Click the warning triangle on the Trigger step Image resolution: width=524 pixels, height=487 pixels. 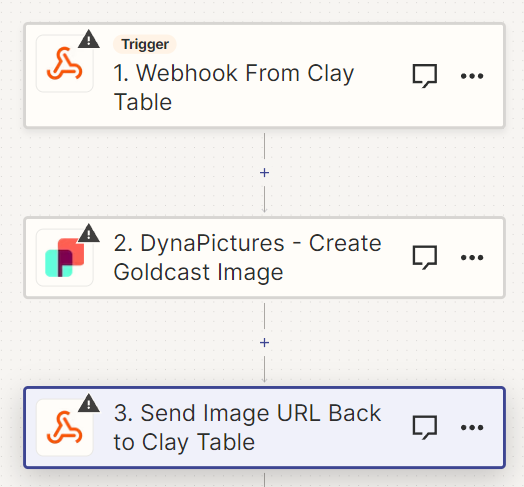[x=89, y=39]
